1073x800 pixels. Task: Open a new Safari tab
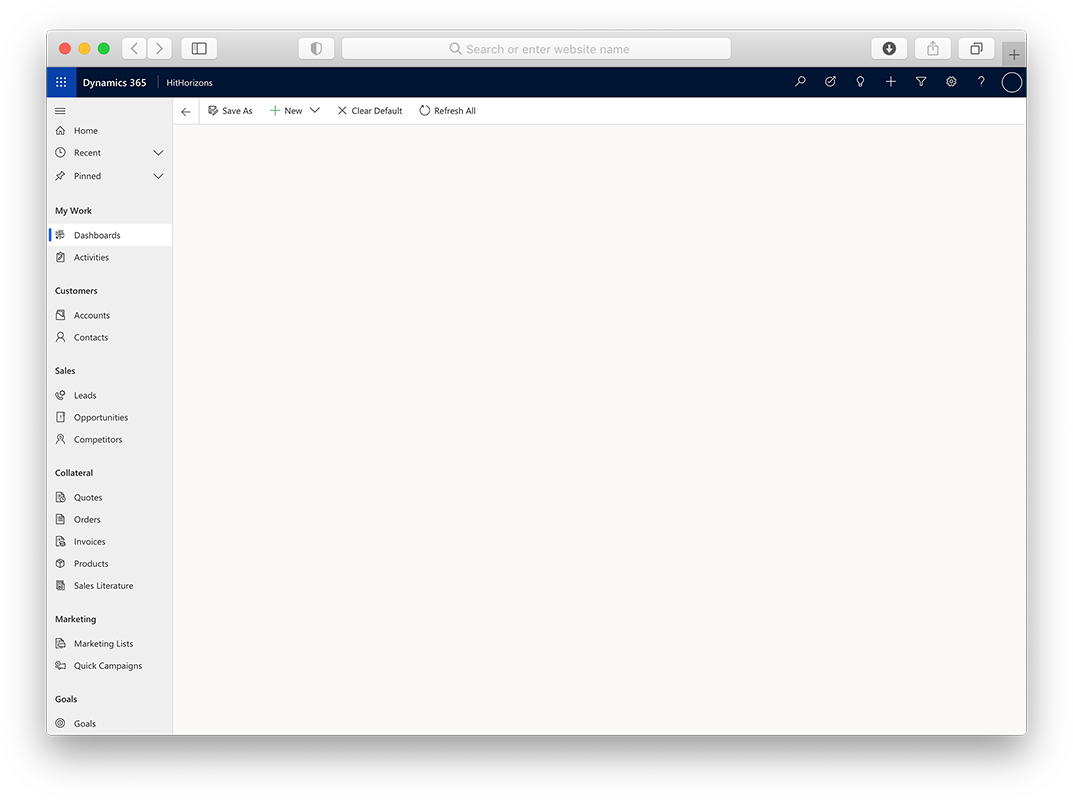tap(1014, 55)
